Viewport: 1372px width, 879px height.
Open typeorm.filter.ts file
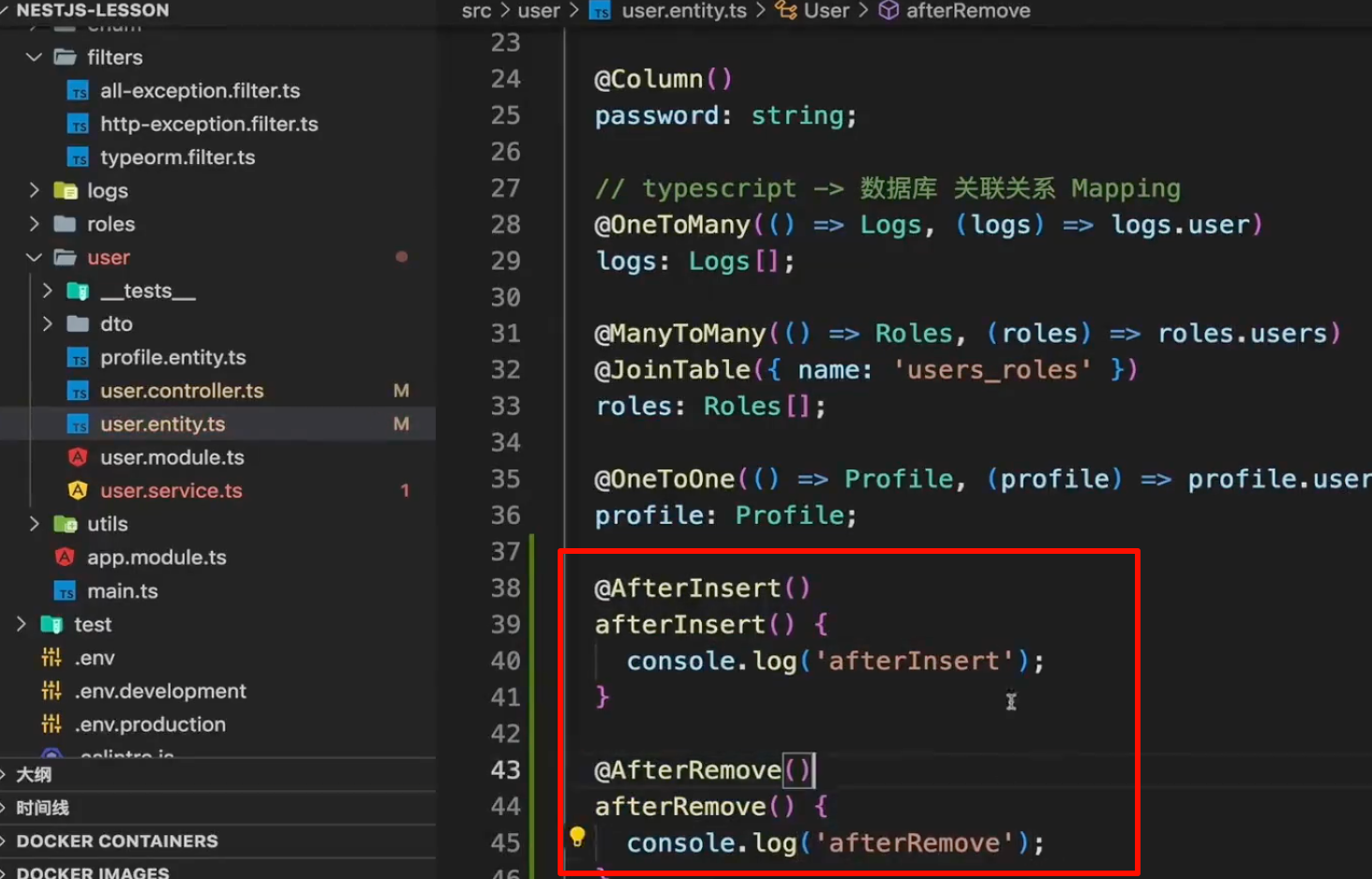click(x=178, y=157)
